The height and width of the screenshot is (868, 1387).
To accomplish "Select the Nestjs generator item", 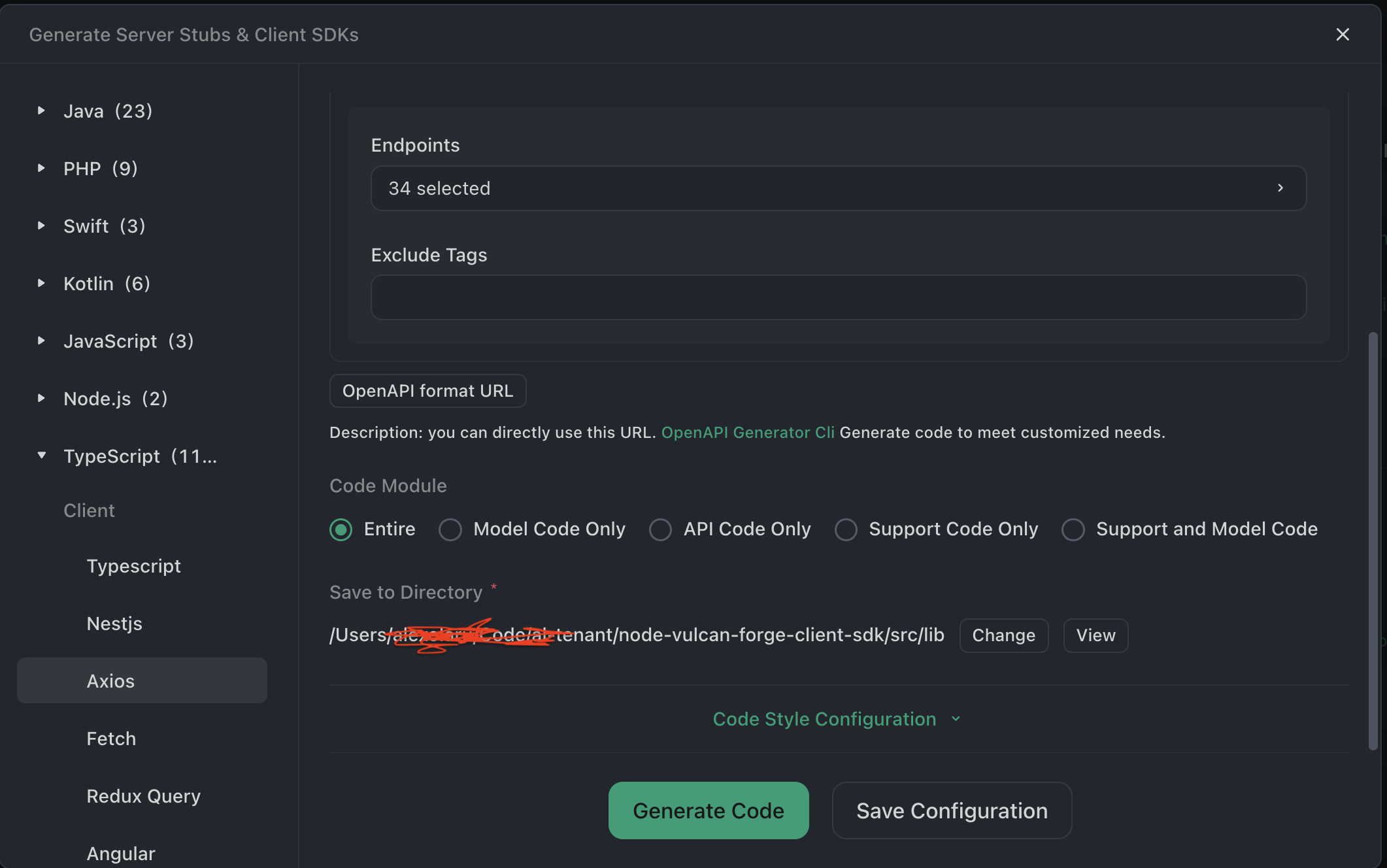I will pyautogui.click(x=114, y=624).
